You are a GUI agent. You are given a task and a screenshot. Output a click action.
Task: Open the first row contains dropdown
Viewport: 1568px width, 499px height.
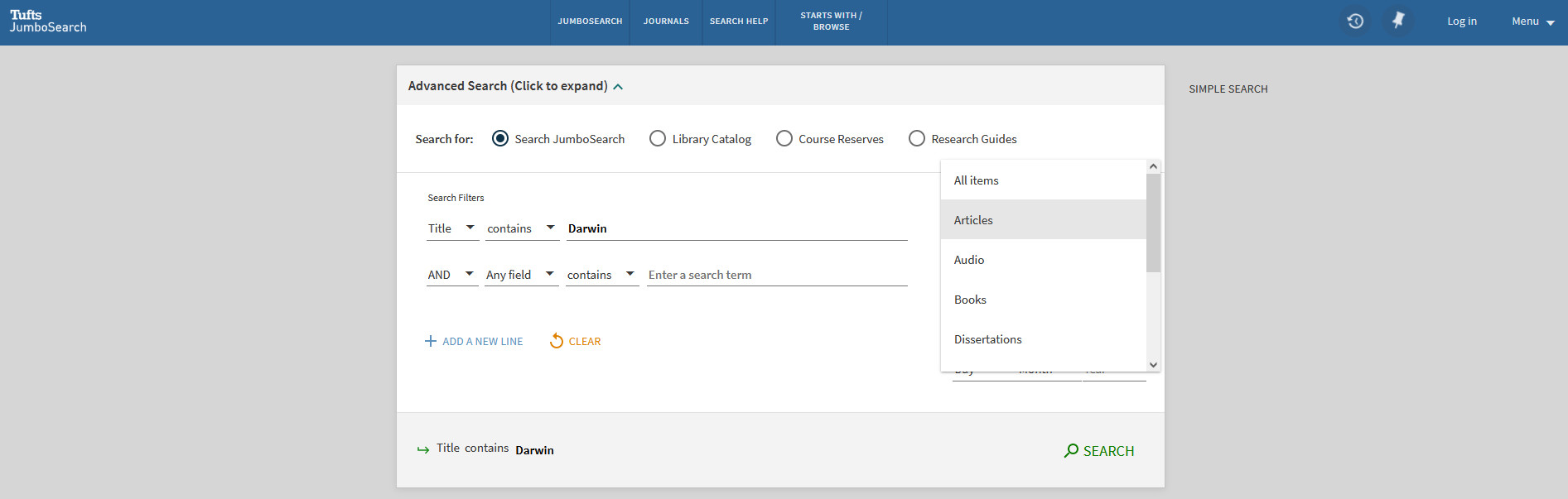coord(523,228)
